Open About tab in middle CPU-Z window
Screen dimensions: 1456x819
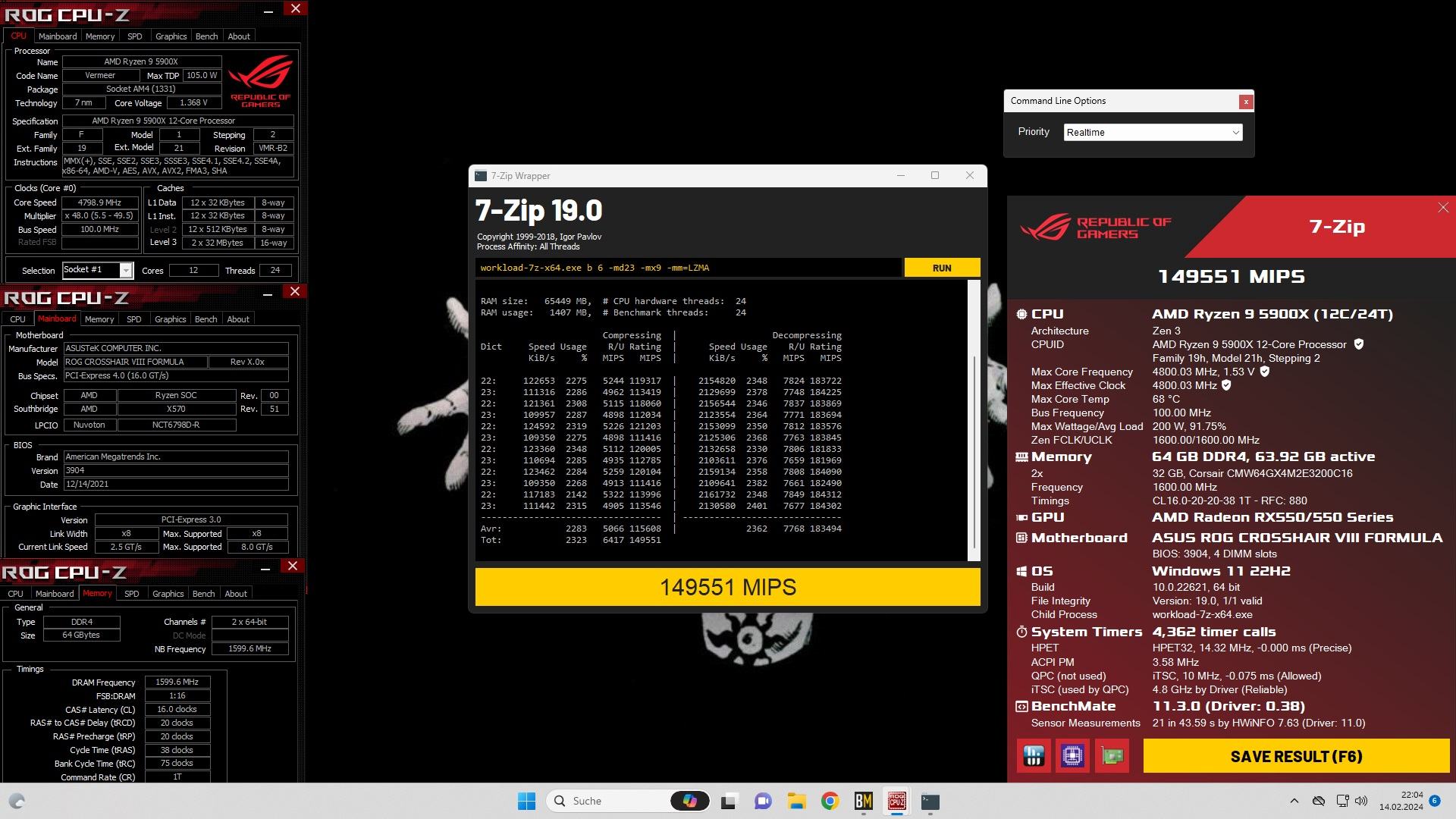pos(238,319)
